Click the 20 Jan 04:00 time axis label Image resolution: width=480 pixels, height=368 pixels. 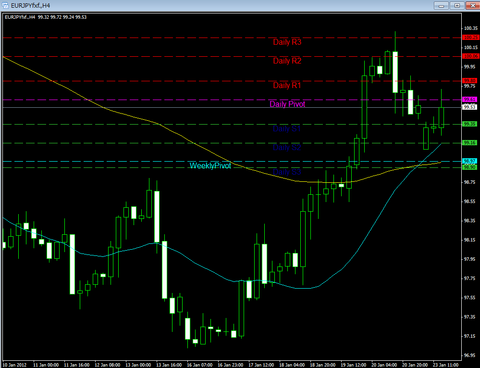pos(384,365)
